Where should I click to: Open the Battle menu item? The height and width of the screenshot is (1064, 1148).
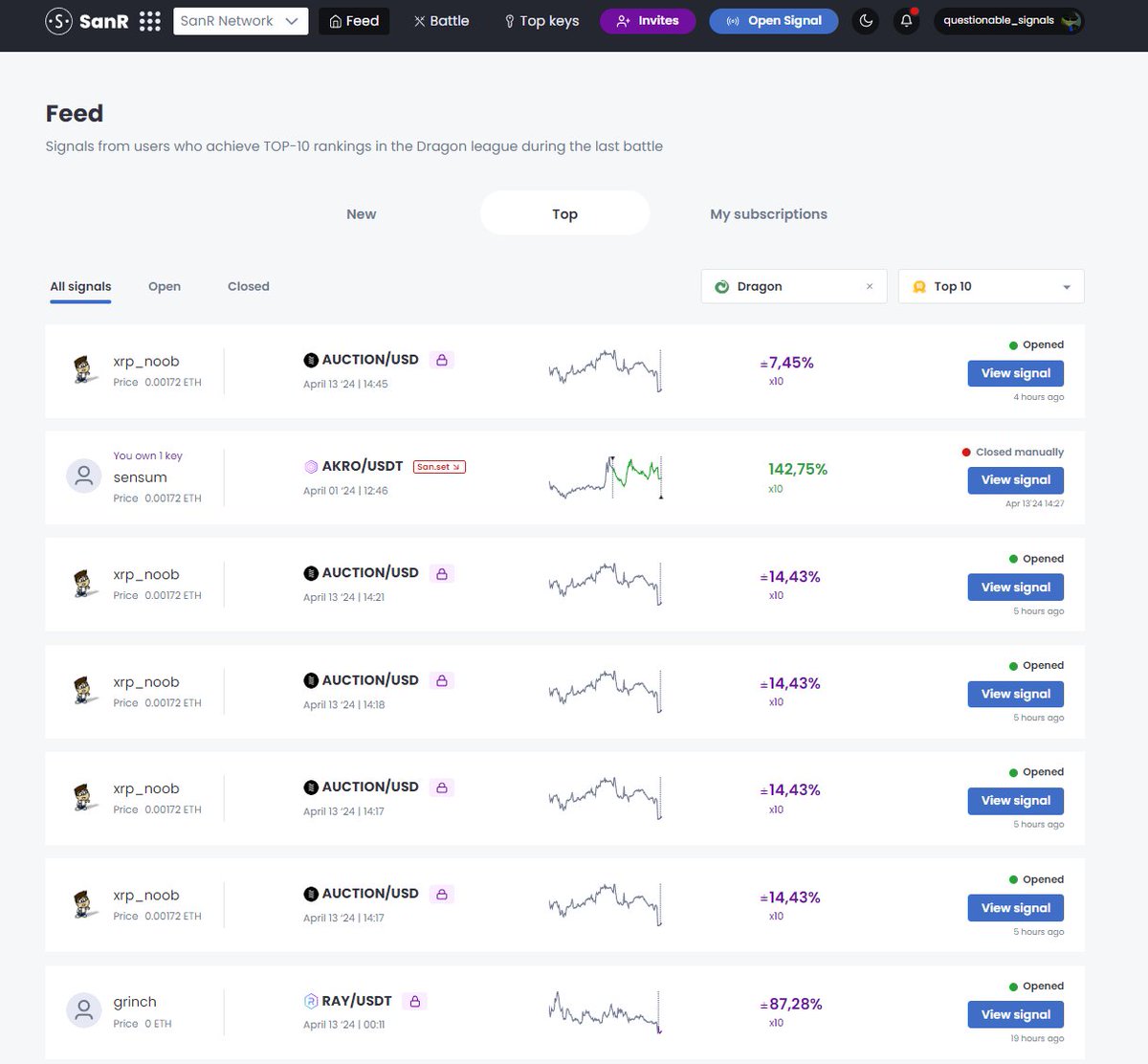pos(441,20)
